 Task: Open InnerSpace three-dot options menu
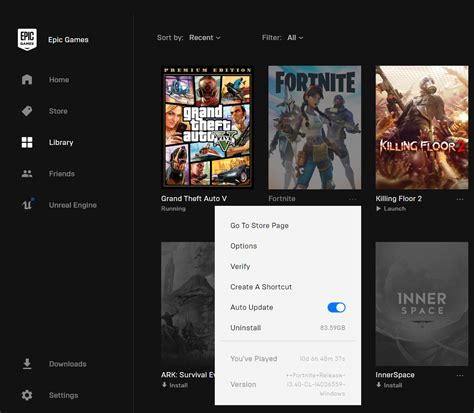point(460,375)
